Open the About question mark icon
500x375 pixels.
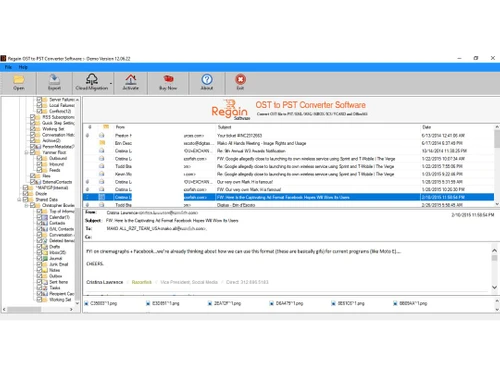(207, 79)
